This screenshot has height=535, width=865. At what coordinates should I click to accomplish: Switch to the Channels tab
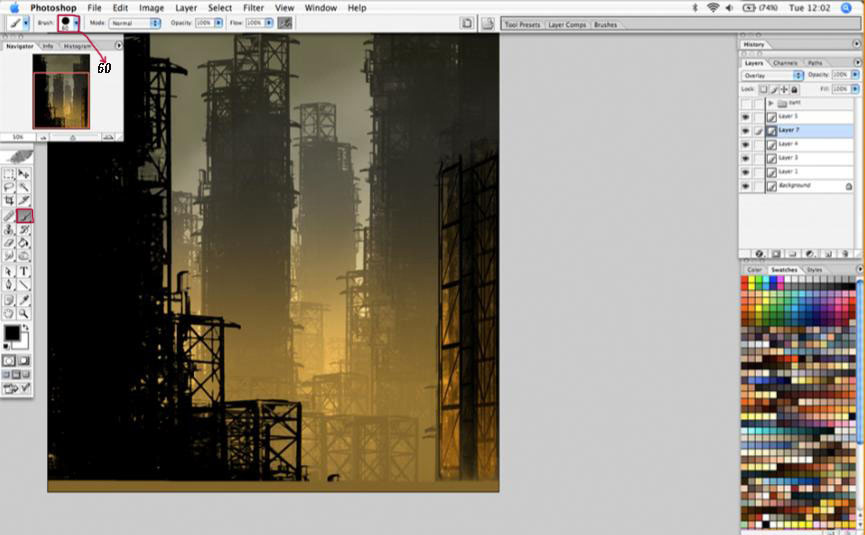pyautogui.click(x=785, y=63)
